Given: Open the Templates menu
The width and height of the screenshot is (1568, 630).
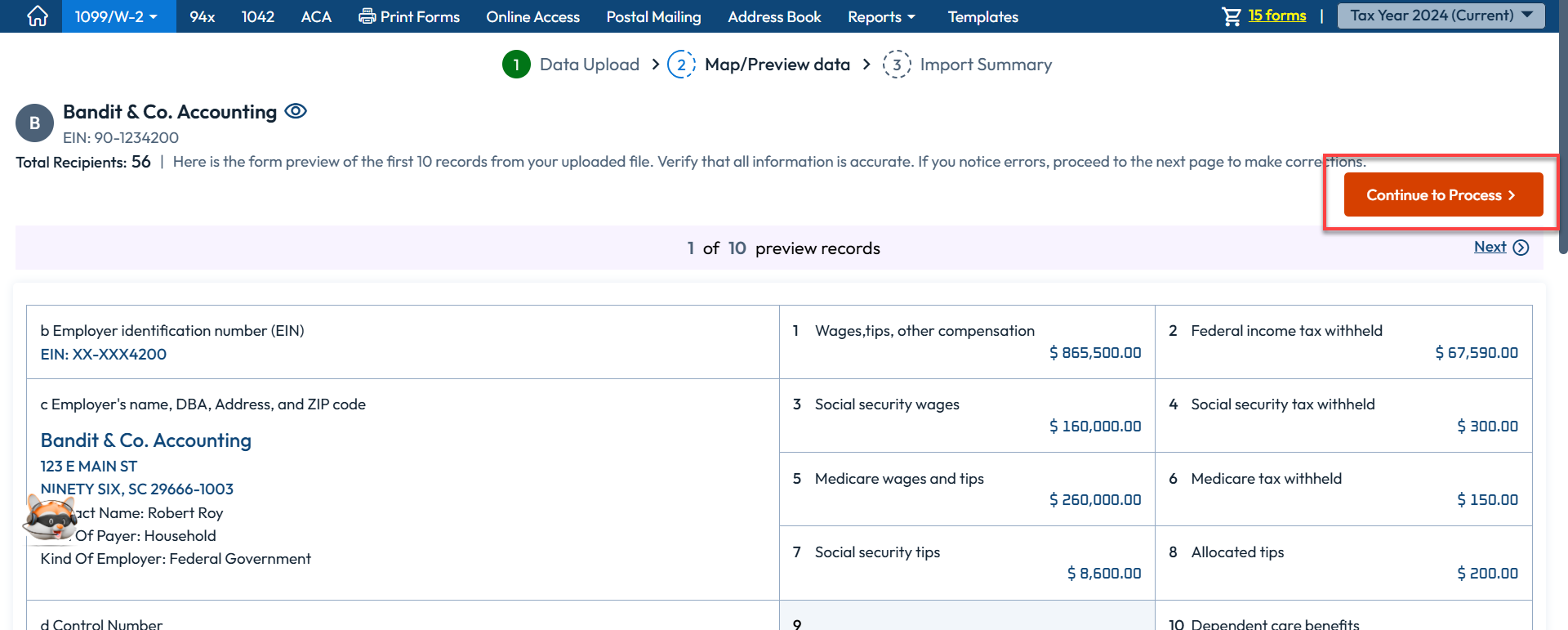Looking at the screenshot, I should coord(982,16).
